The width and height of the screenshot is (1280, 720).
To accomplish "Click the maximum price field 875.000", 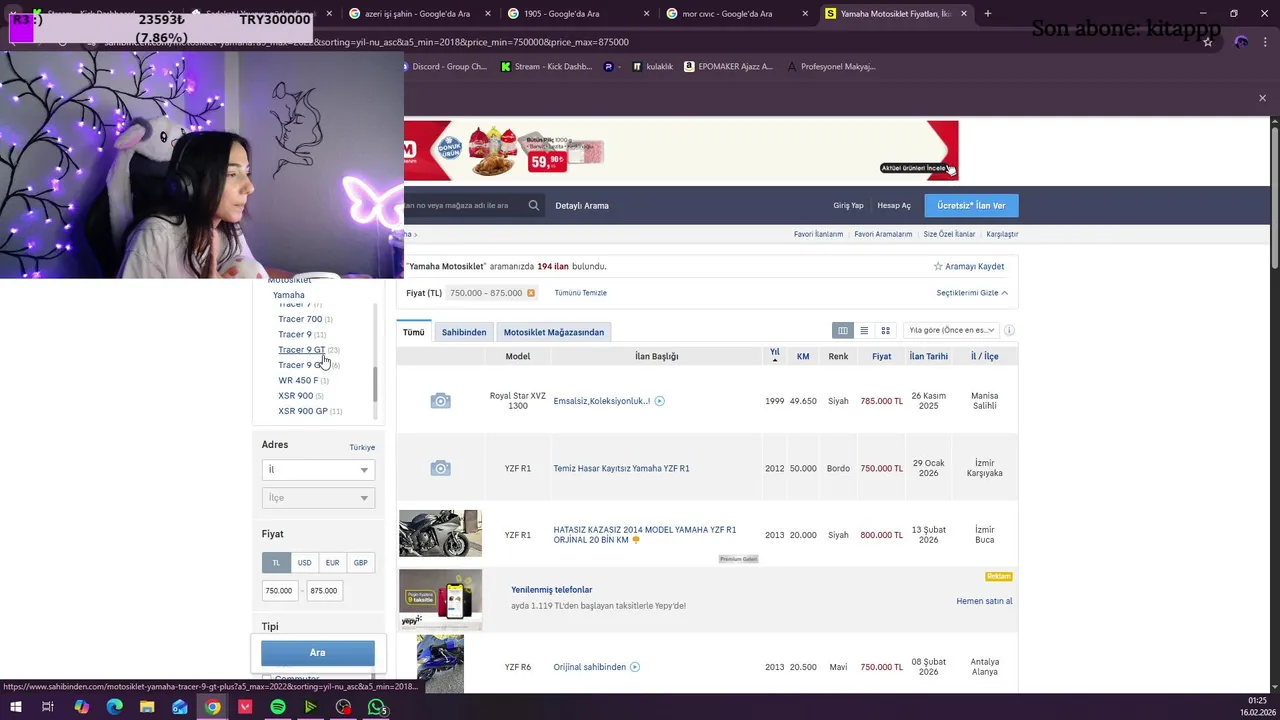I will click(326, 591).
